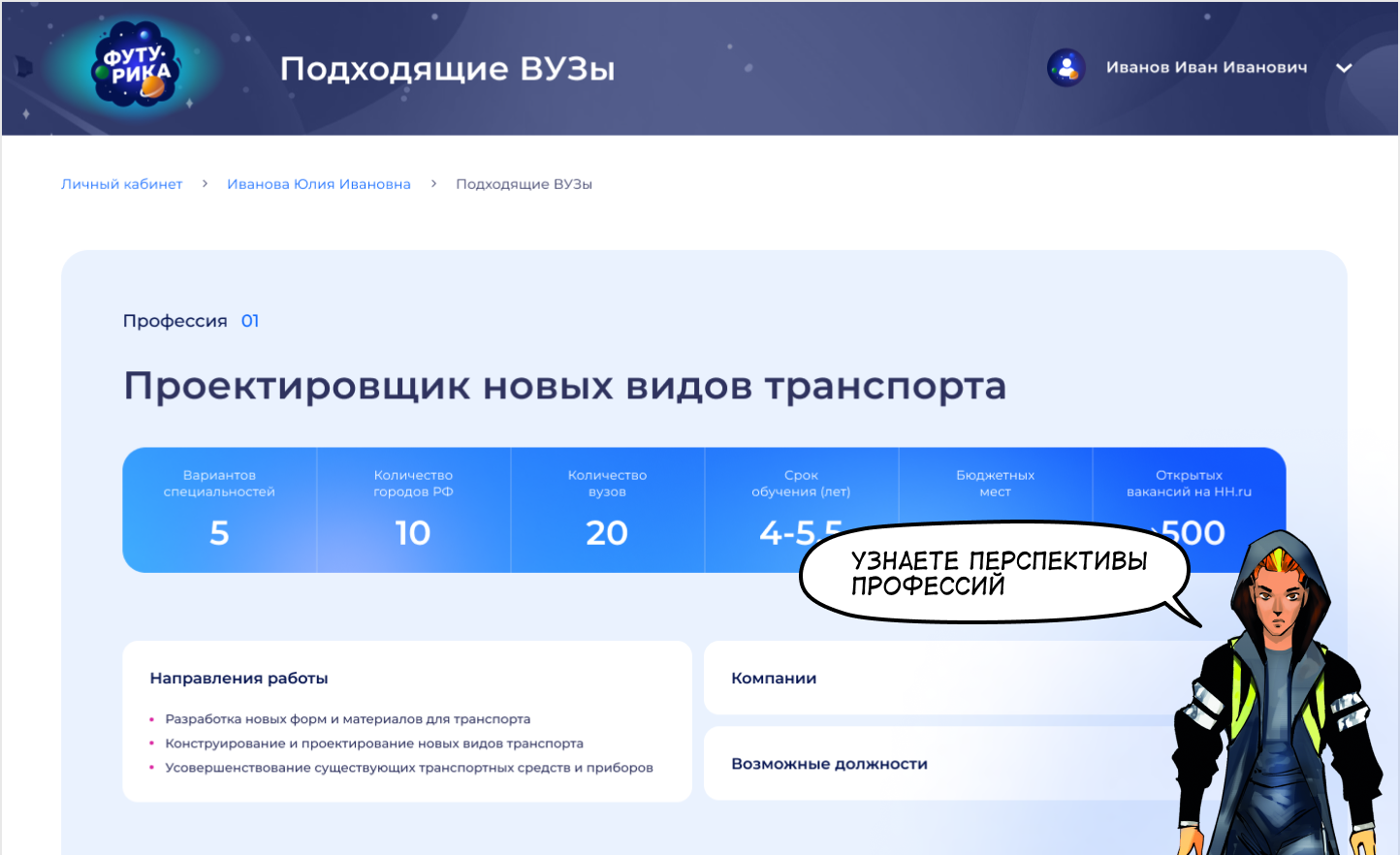Open the Бюджетных мест stat card
The image size is (1400, 855).
tap(995, 485)
